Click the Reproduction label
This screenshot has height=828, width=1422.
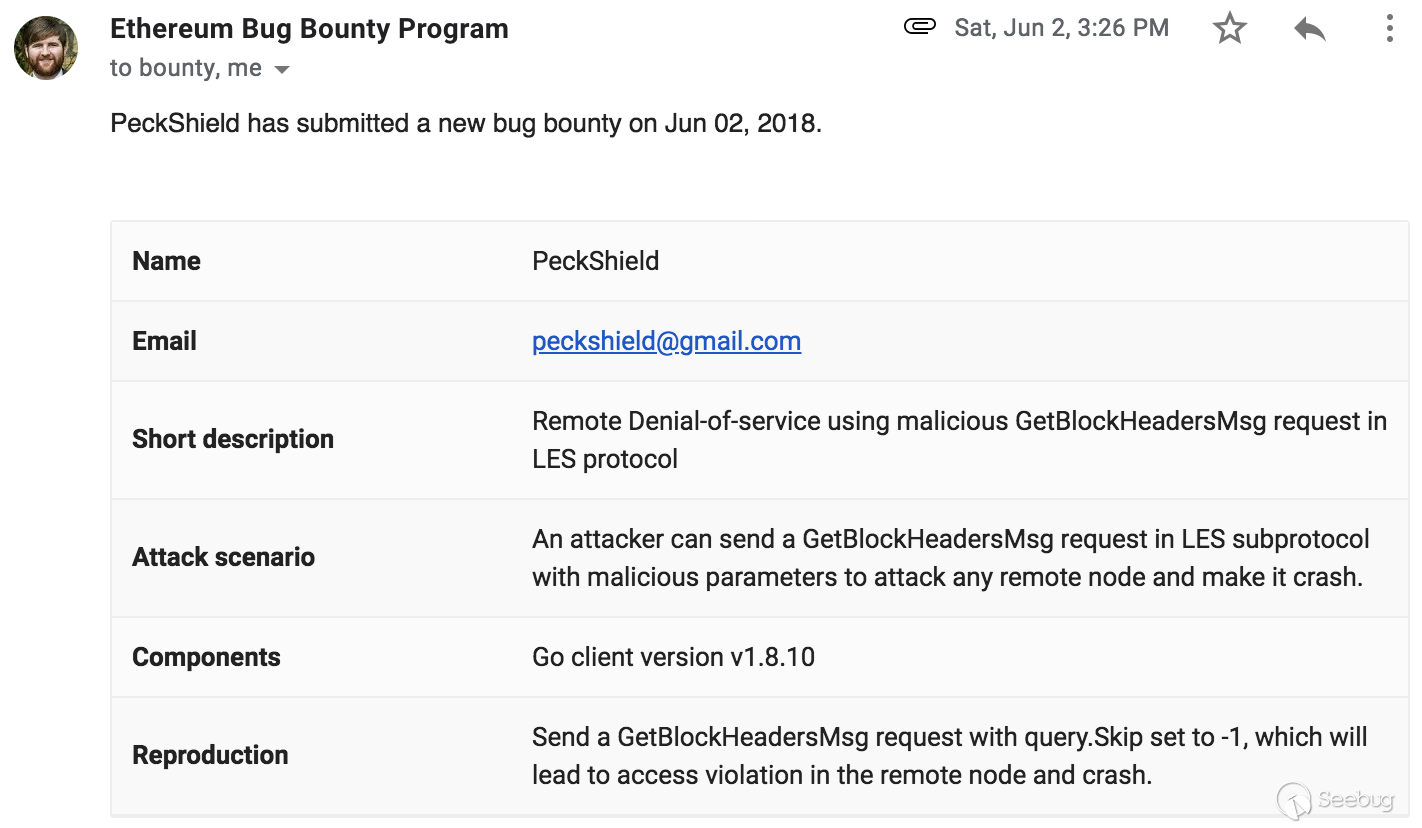(x=210, y=755)
